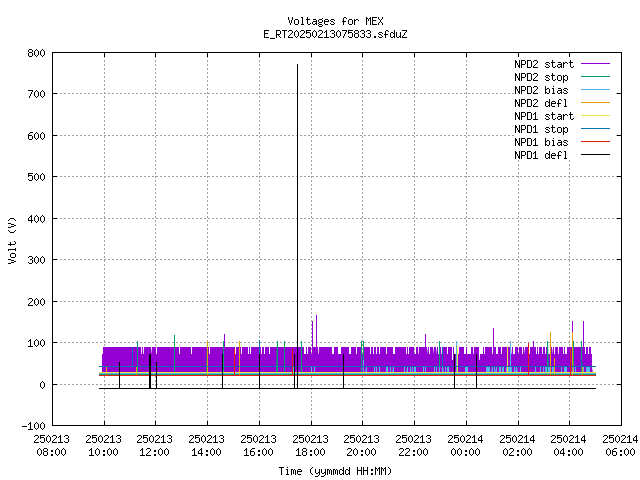640x480 pixels.
Task: Click the '250213 10:00' x-axis tick label
Action: (104, 446)
